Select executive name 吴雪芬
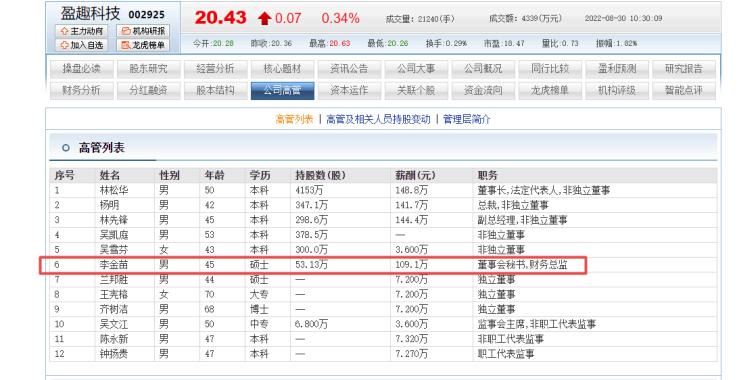The image size is (738, 380). [x=114, y=250]
